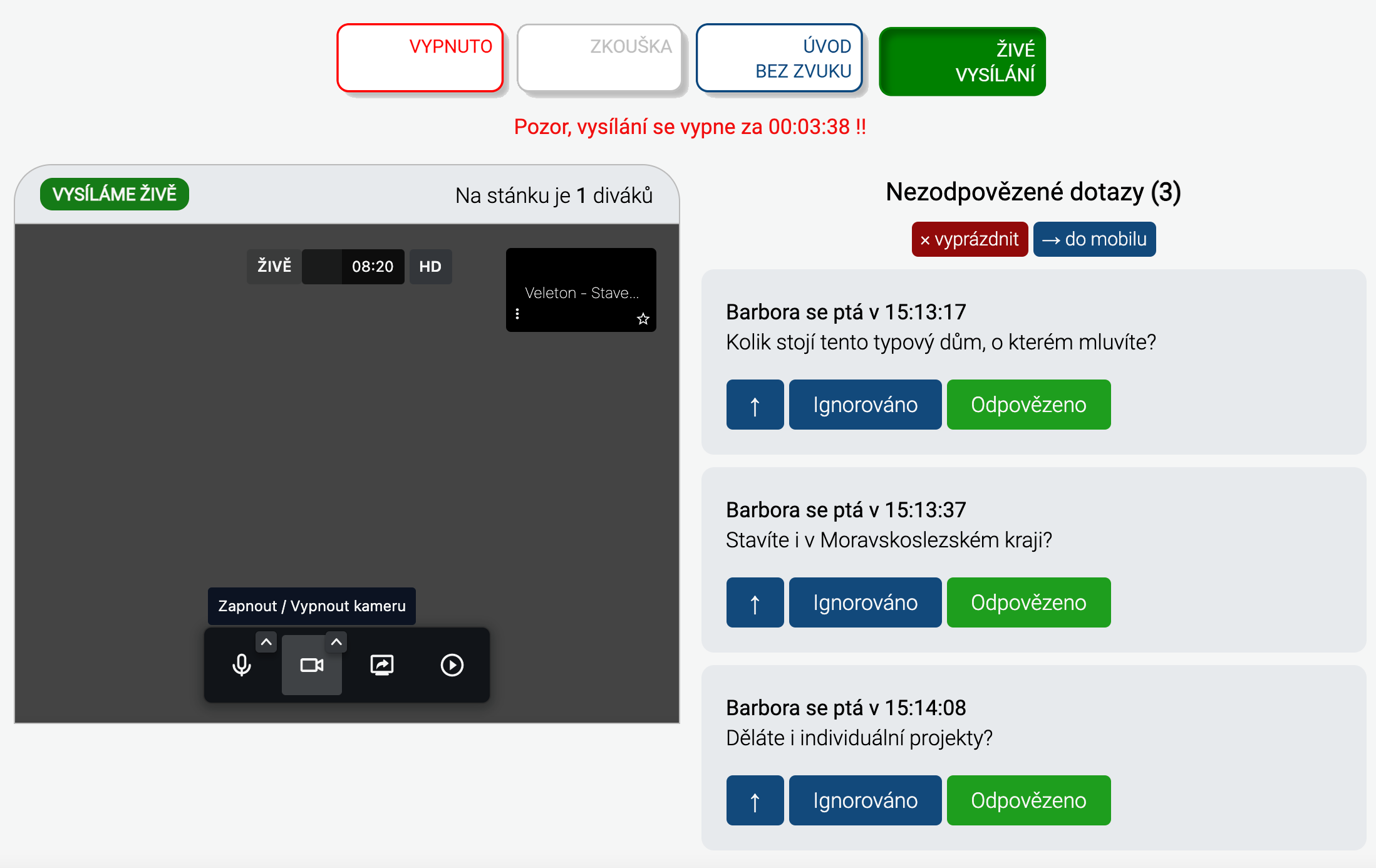
Task: Click the circled play icon in toolbar
Action: click(452, 665)
